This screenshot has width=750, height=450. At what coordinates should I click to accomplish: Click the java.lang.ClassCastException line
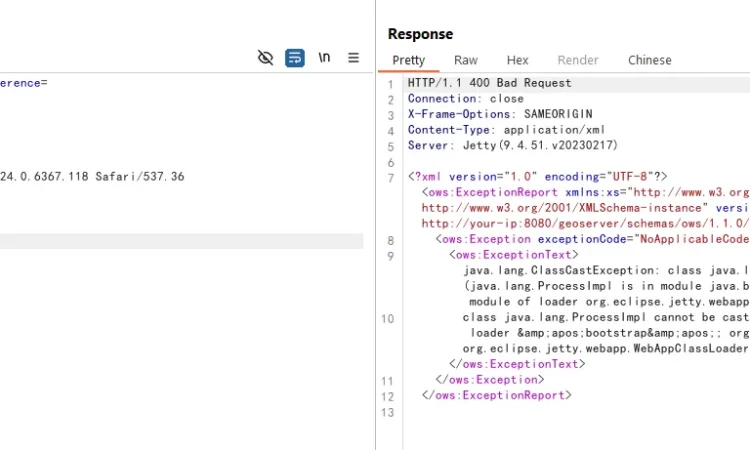606,270
